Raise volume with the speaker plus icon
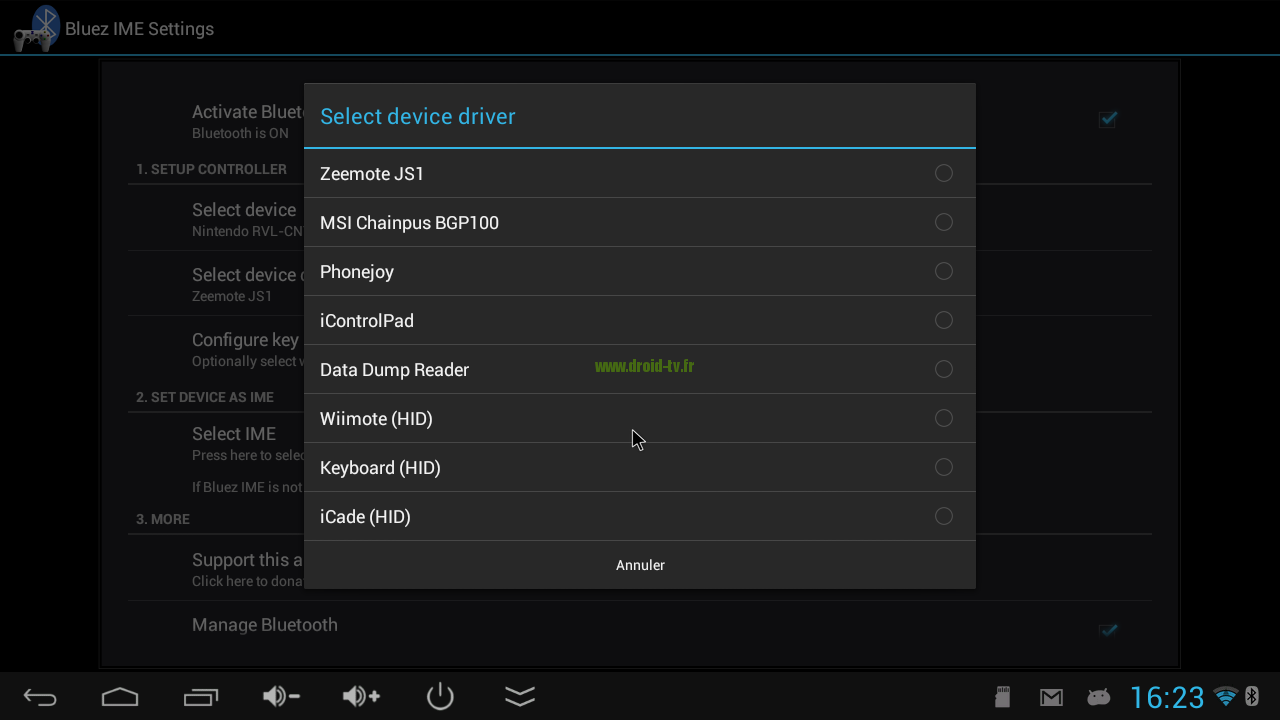This screenshot has height=720, width=1280. pos(361,697)
